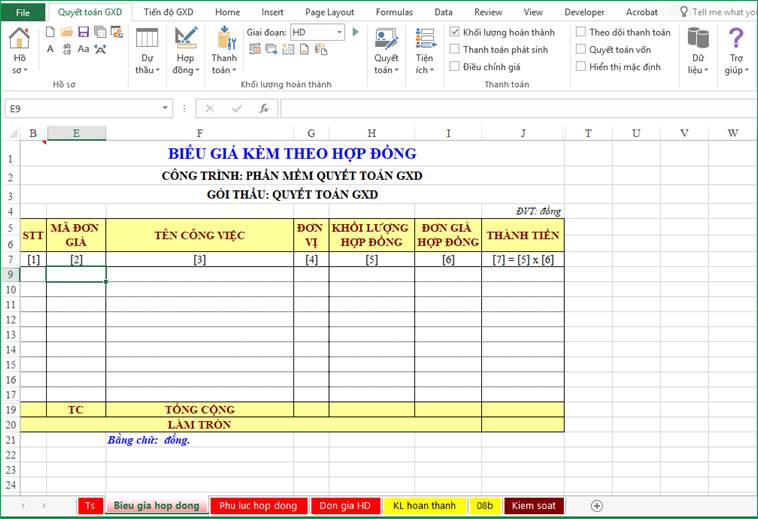Click the purple save disk icon
The height and width of the screenshot is (519, 758).
[x=83, y=32]
